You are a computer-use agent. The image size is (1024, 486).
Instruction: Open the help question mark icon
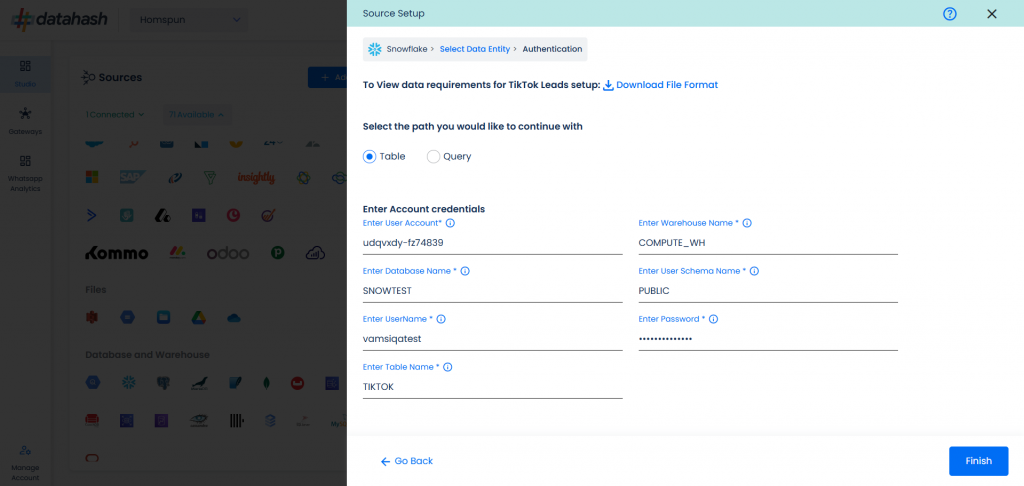(x=950, y=14)
